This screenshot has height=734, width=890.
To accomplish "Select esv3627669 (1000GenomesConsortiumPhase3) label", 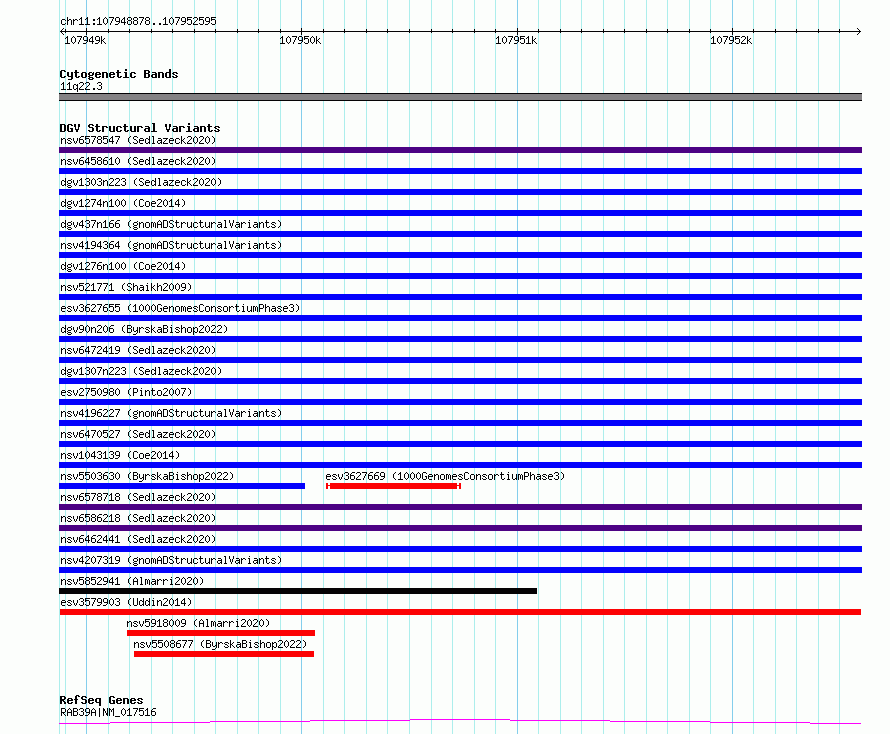I will [445, 476].
